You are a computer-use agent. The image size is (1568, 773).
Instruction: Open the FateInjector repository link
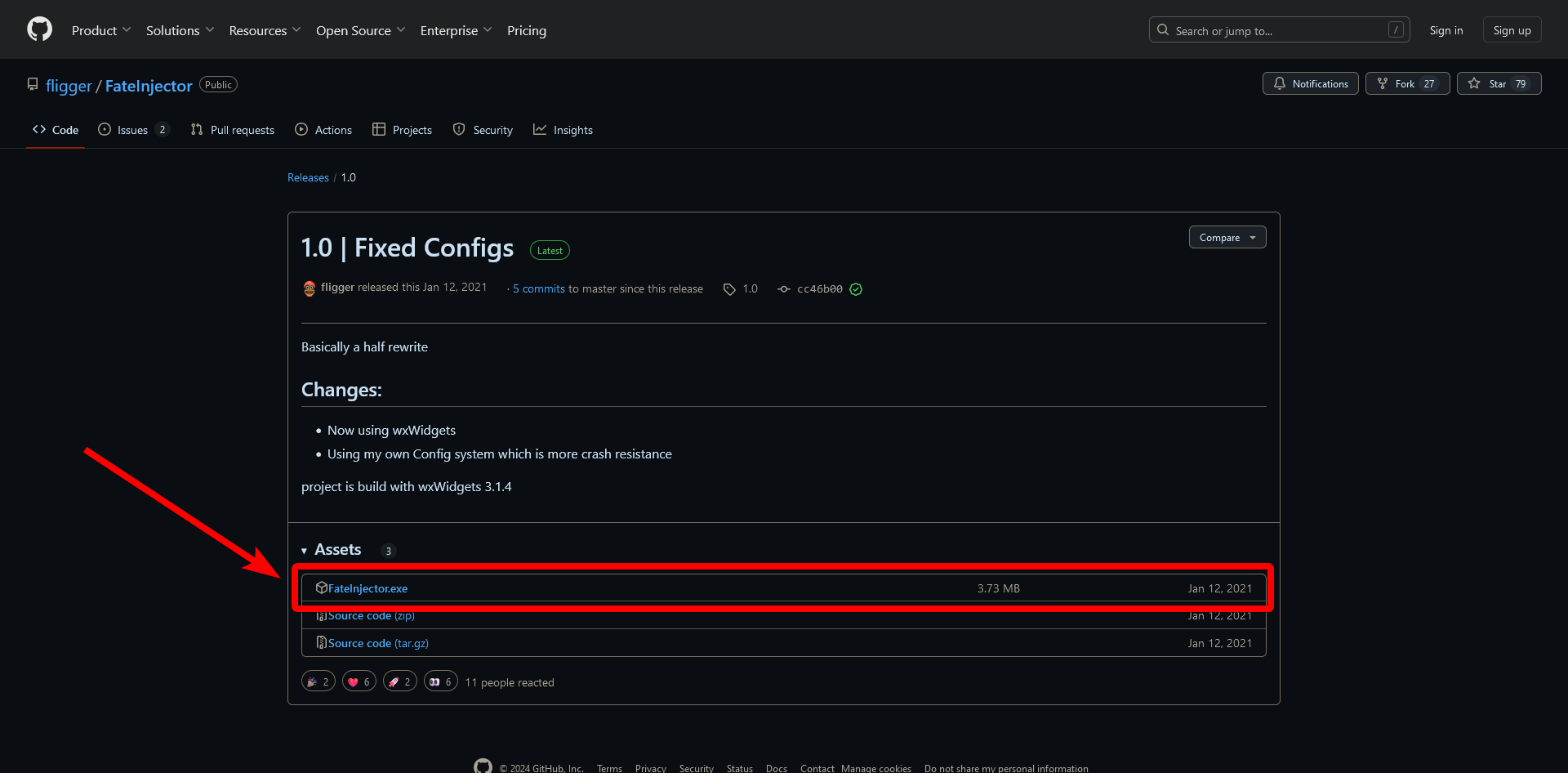(x=149, y=86)
